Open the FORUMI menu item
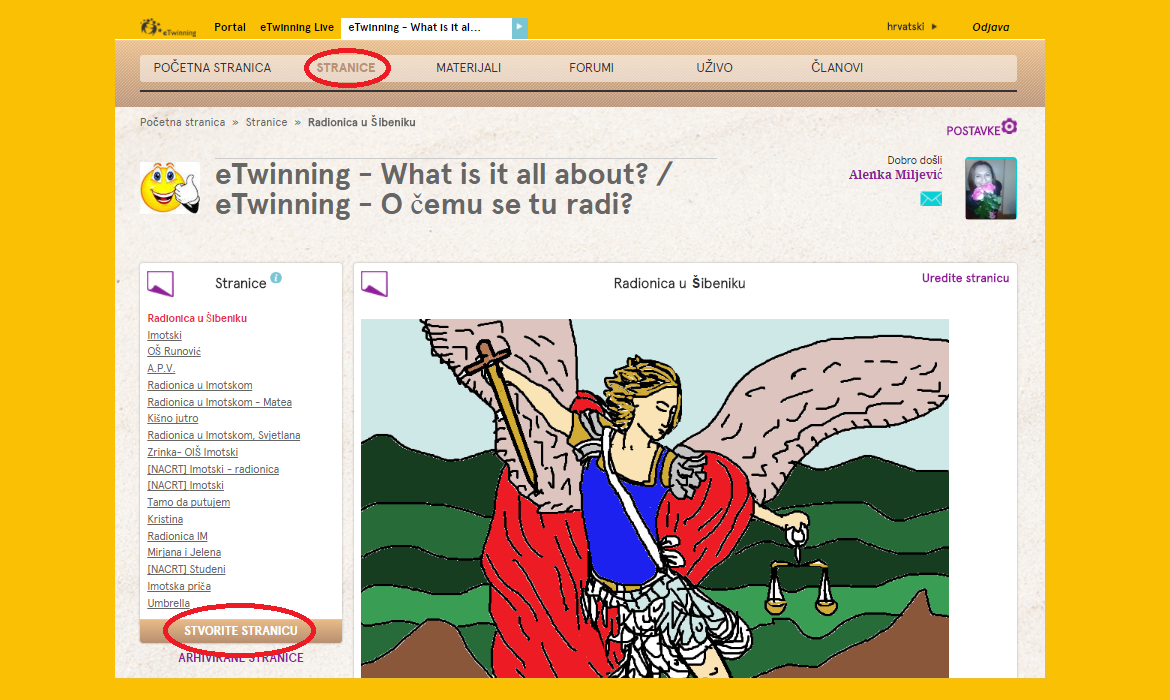Screen dimensions: 1170x700 pyautogui.click(x=591, y=67)
